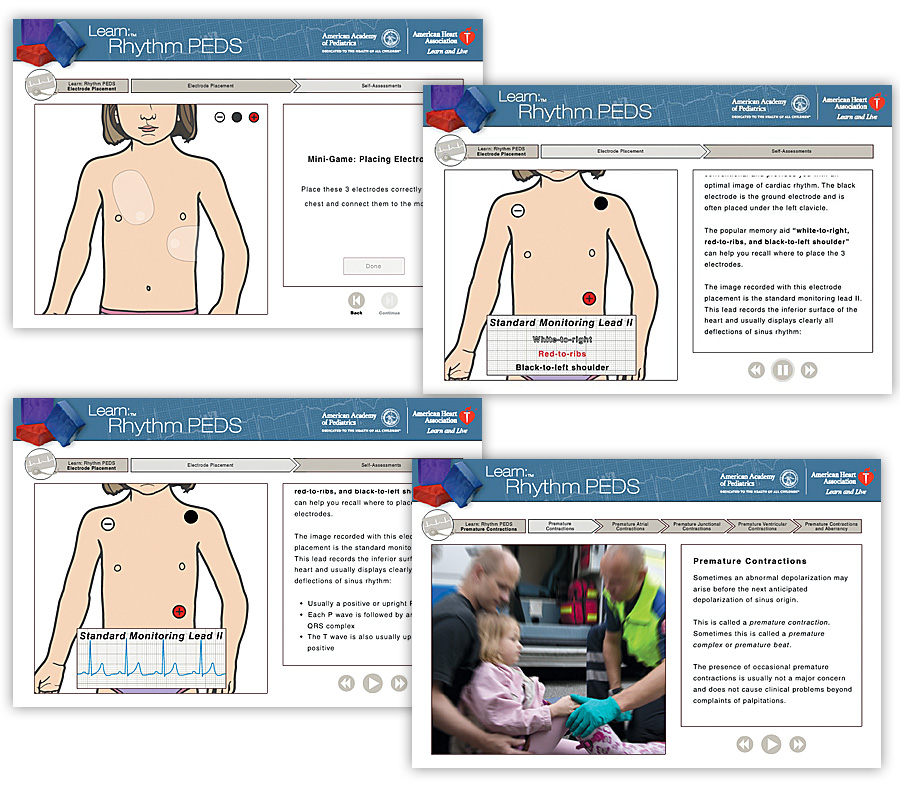
Task: Click 'Mini-Game: Placing Electro' heading text
Action: [x=365, y=159]
